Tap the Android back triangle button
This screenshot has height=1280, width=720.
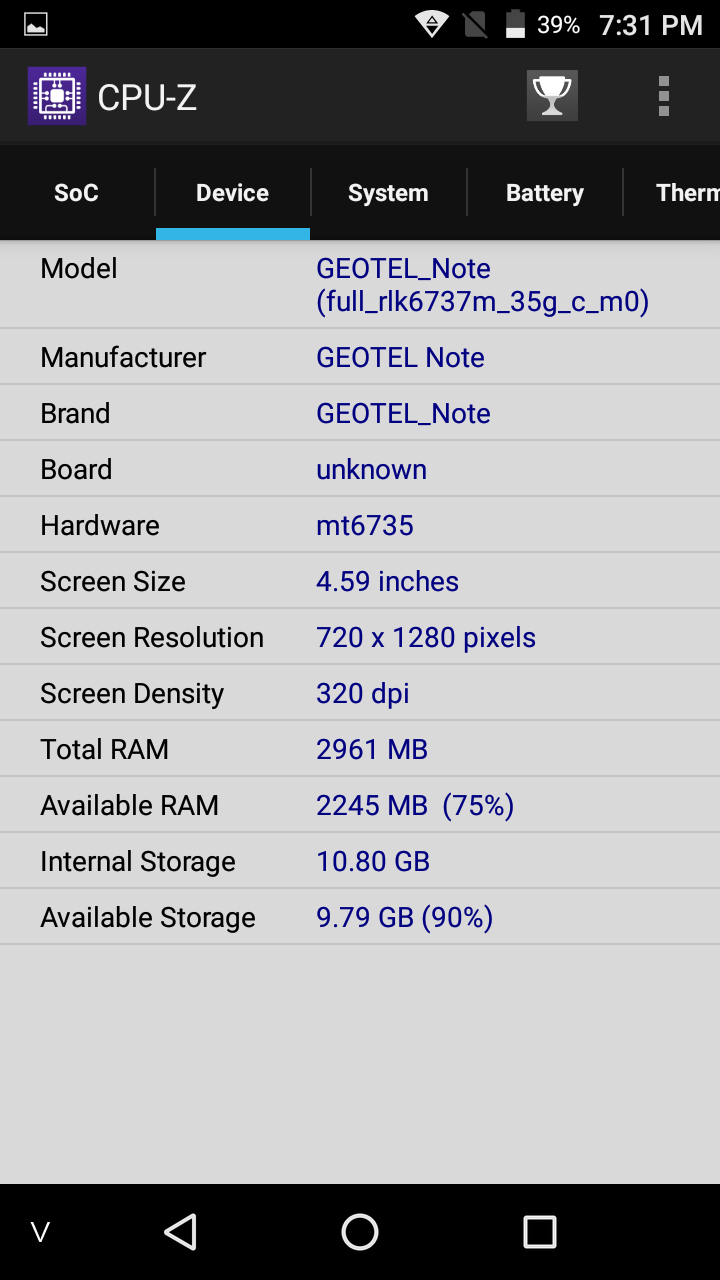tap(180, 1232)
